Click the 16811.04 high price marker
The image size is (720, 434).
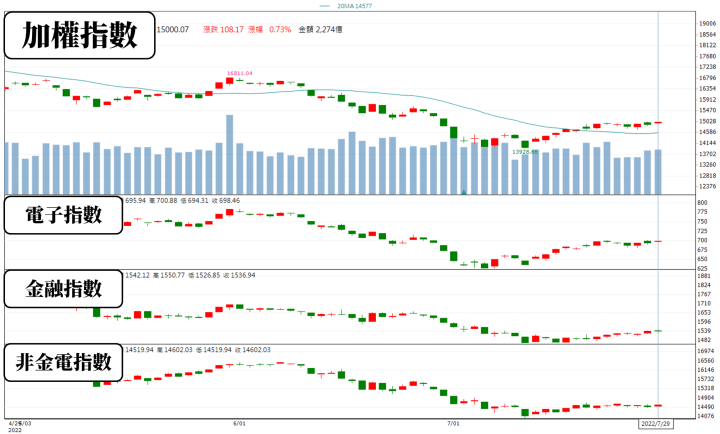click(x=238, y=73)
